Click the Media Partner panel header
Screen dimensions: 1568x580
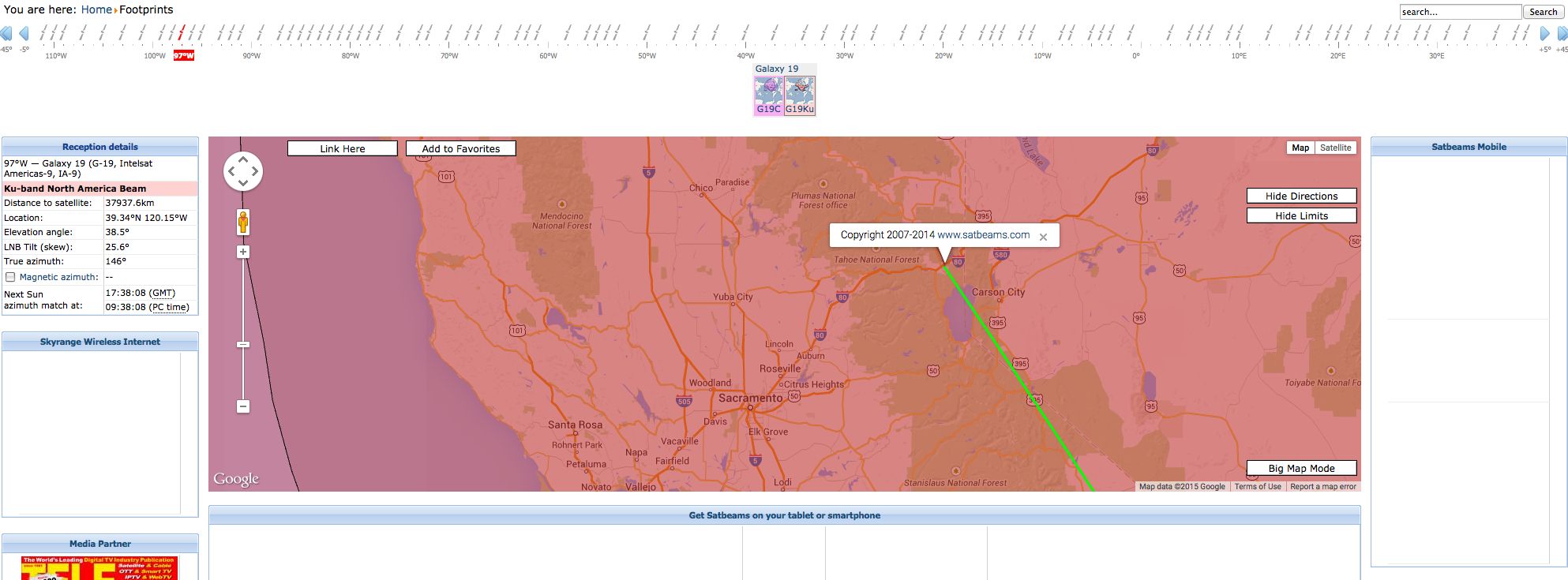click(100, 544)
